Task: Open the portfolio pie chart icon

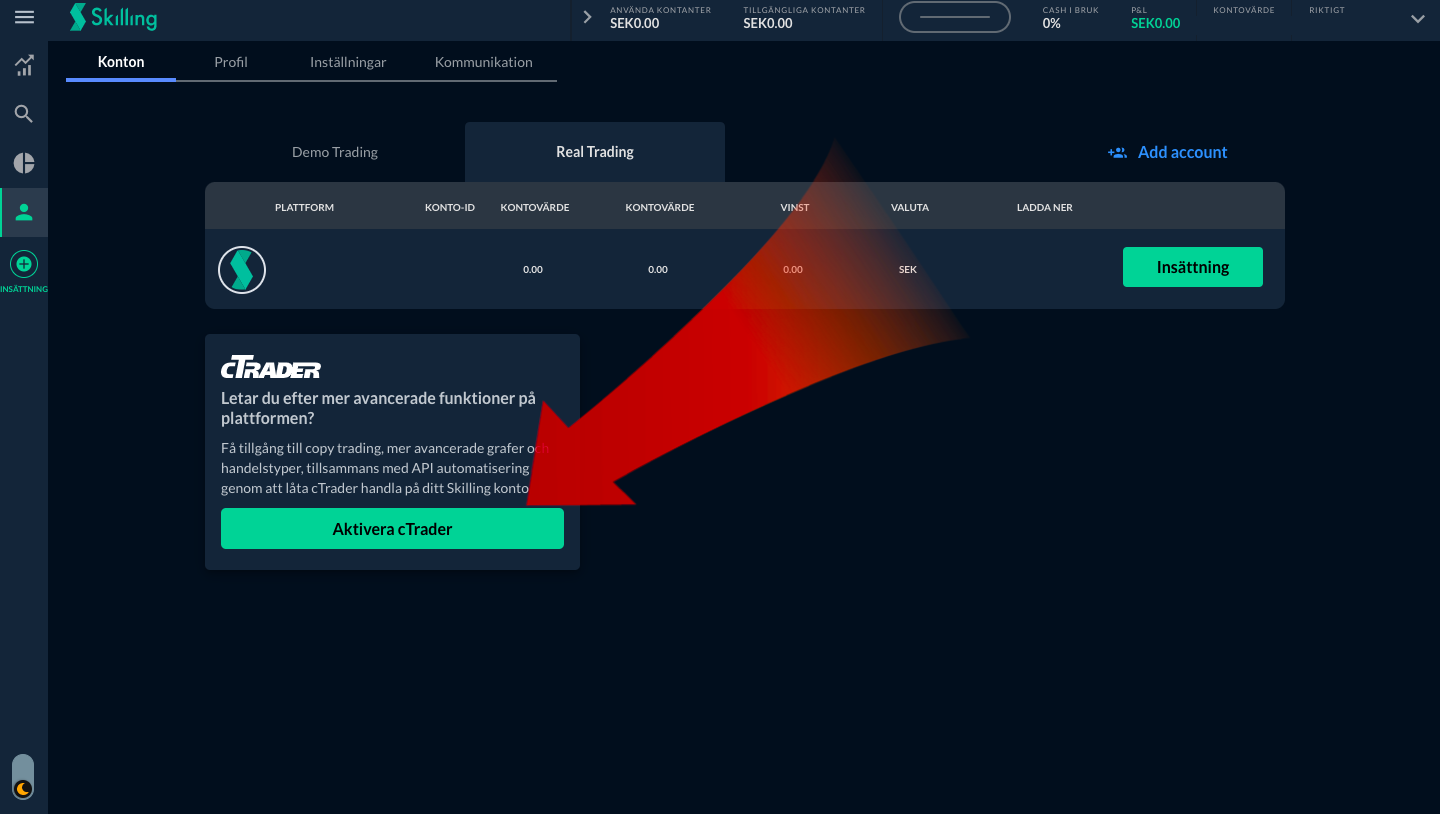Action: tap(24, 163)
